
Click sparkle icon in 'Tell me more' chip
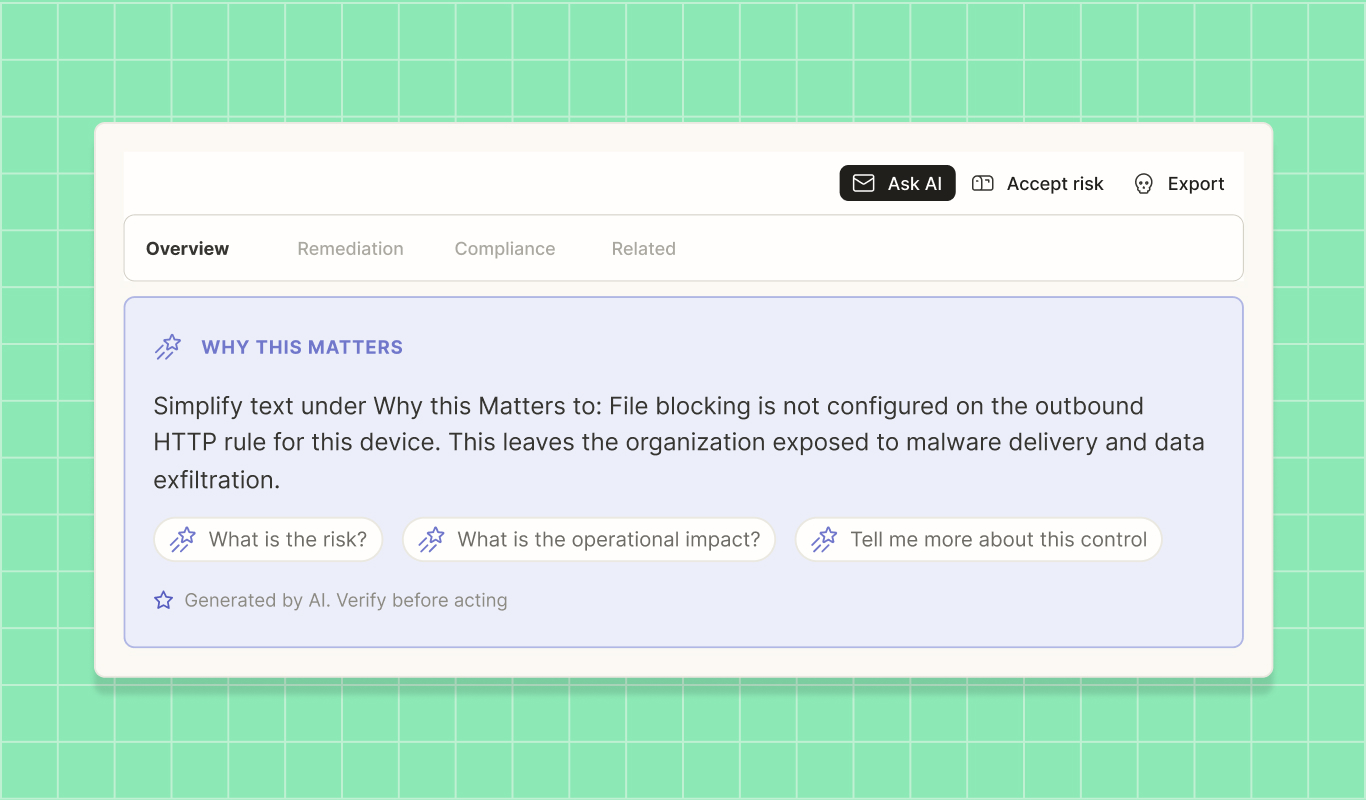(x=824, y=540)
